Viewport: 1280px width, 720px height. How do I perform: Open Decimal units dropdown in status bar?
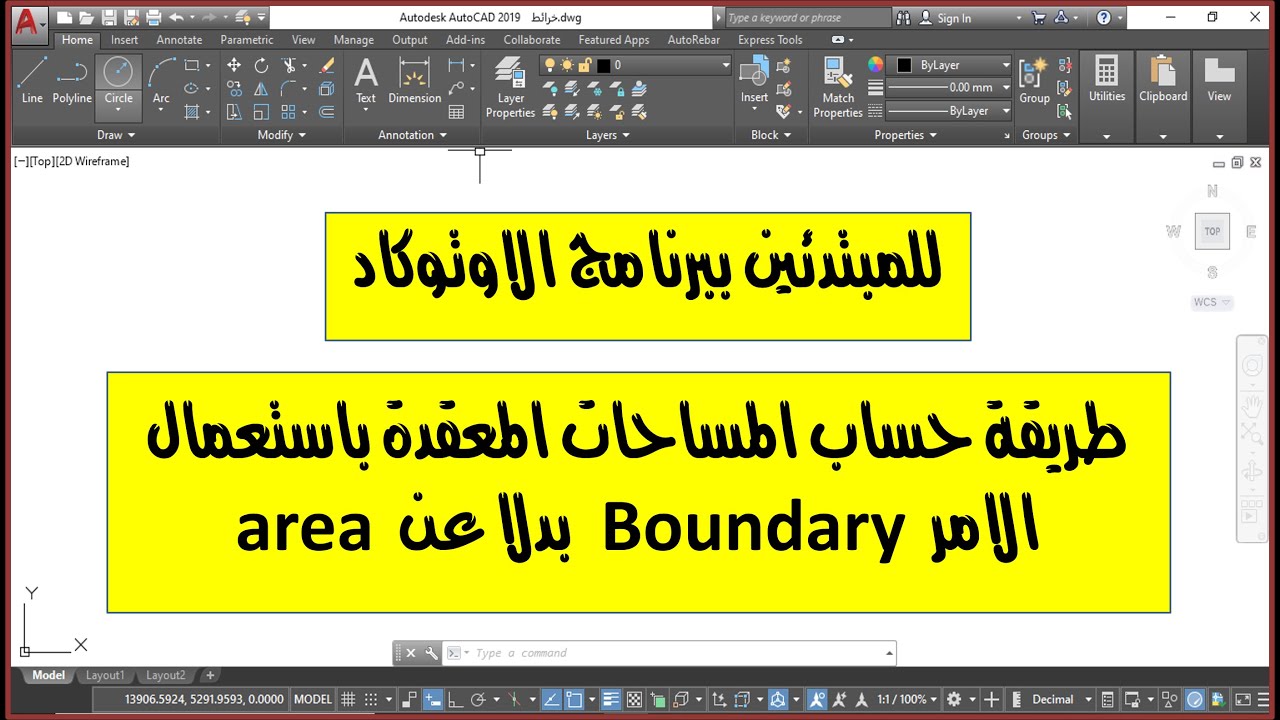pos(1059,699)
